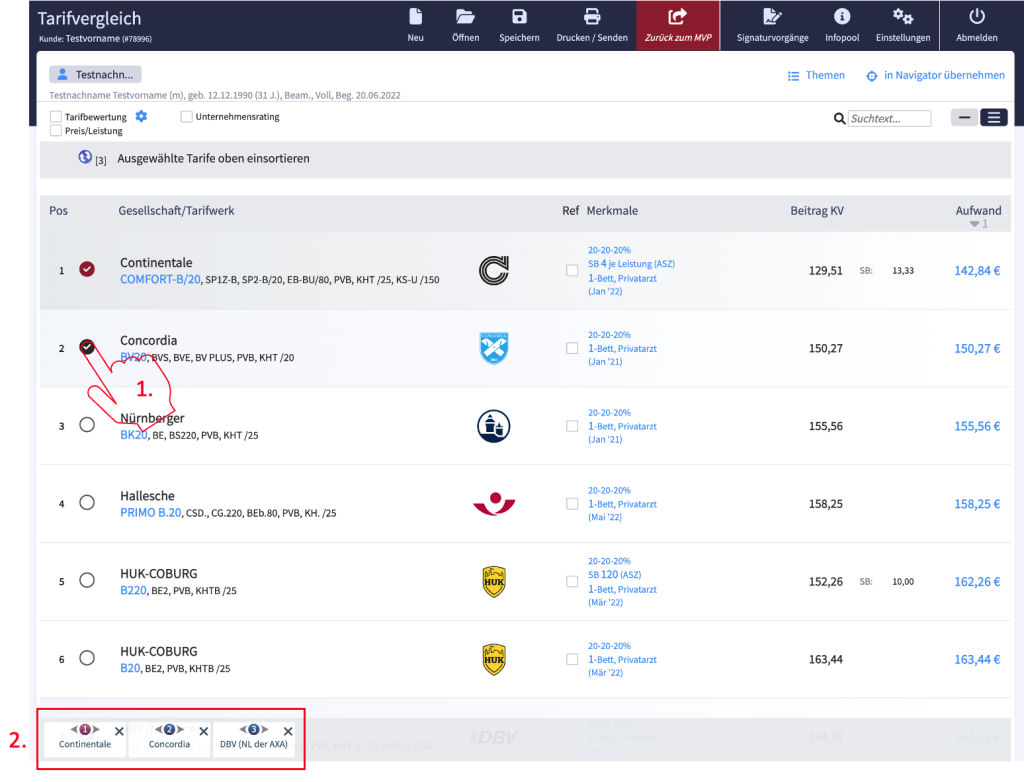The width and height of the screenshot is (1024, 782).
Task: Open Drucken / Senden printer option
Action: (x=592, y=25)
